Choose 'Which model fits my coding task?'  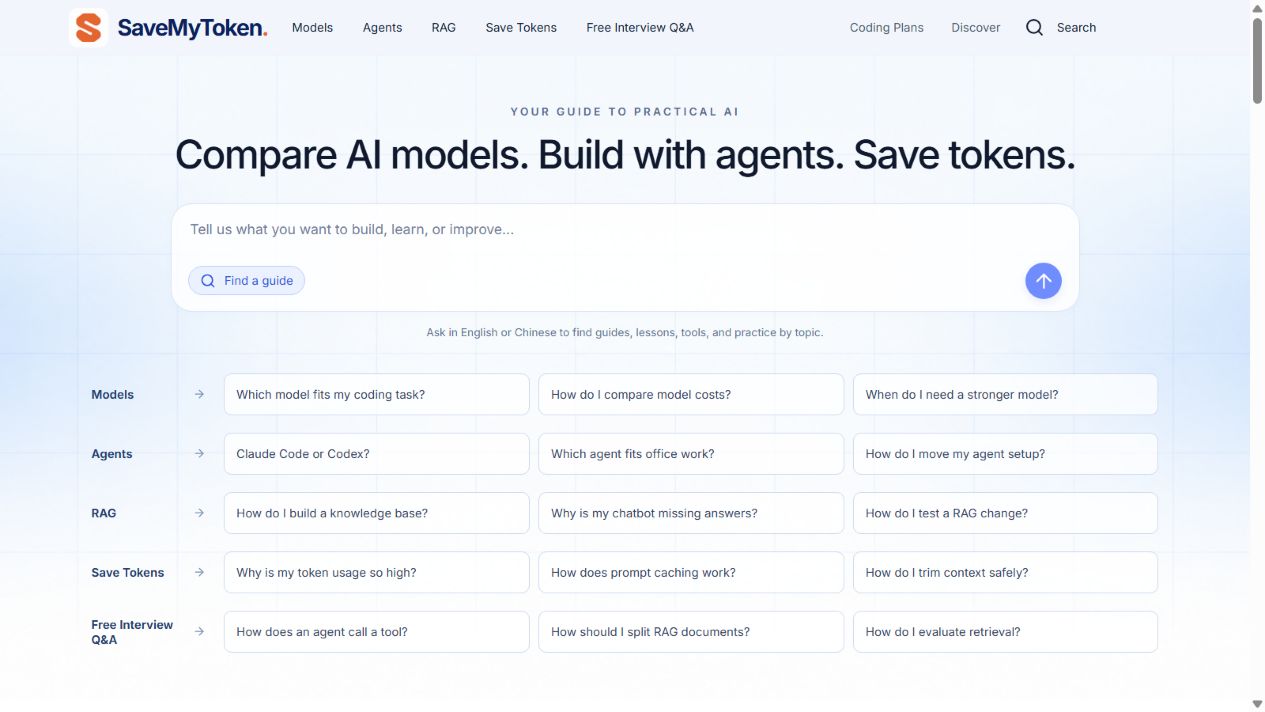click(377, 394)
